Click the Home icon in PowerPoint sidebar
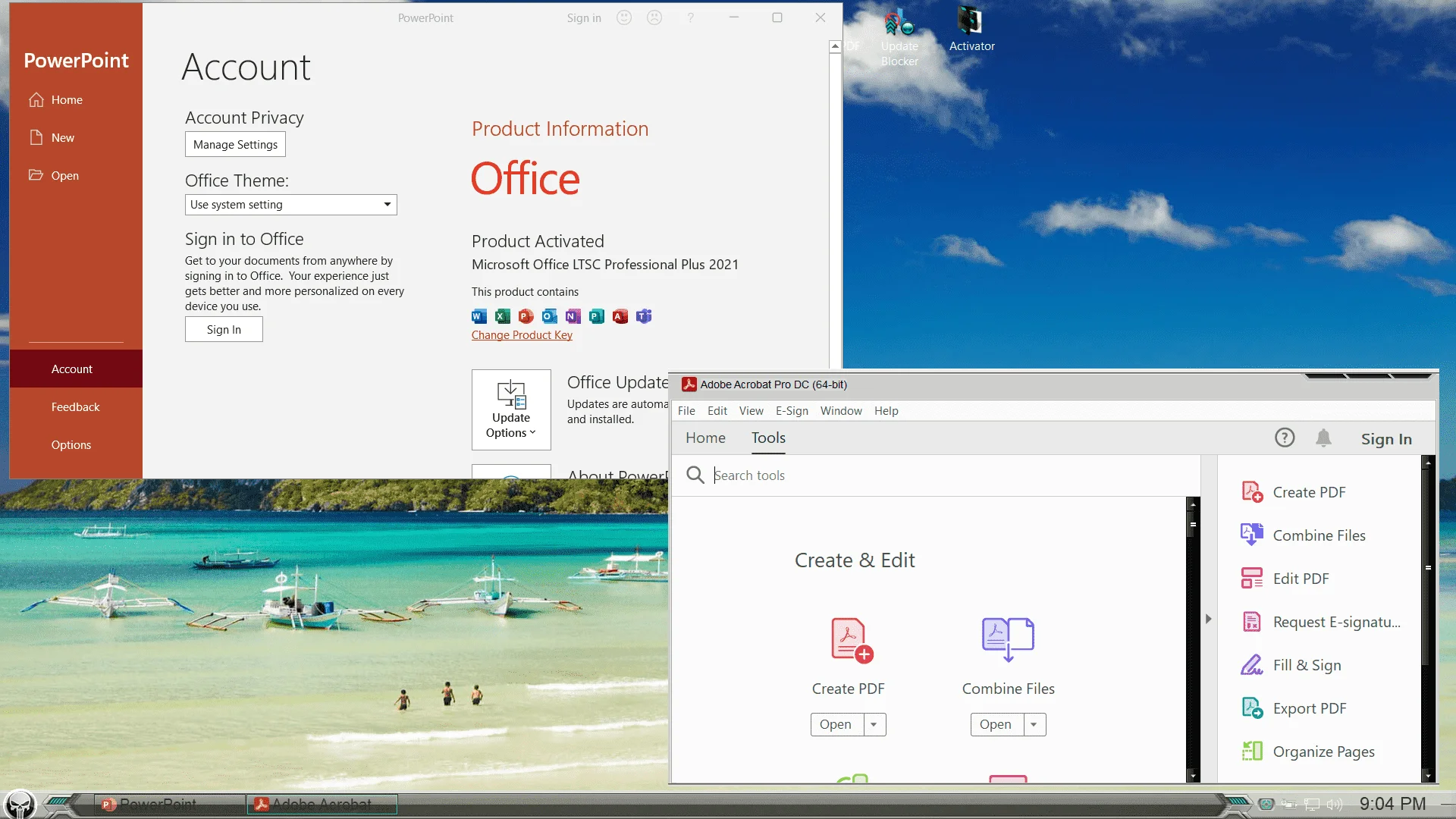This screenshot has width=1456, height=819. tap(36, 100)
